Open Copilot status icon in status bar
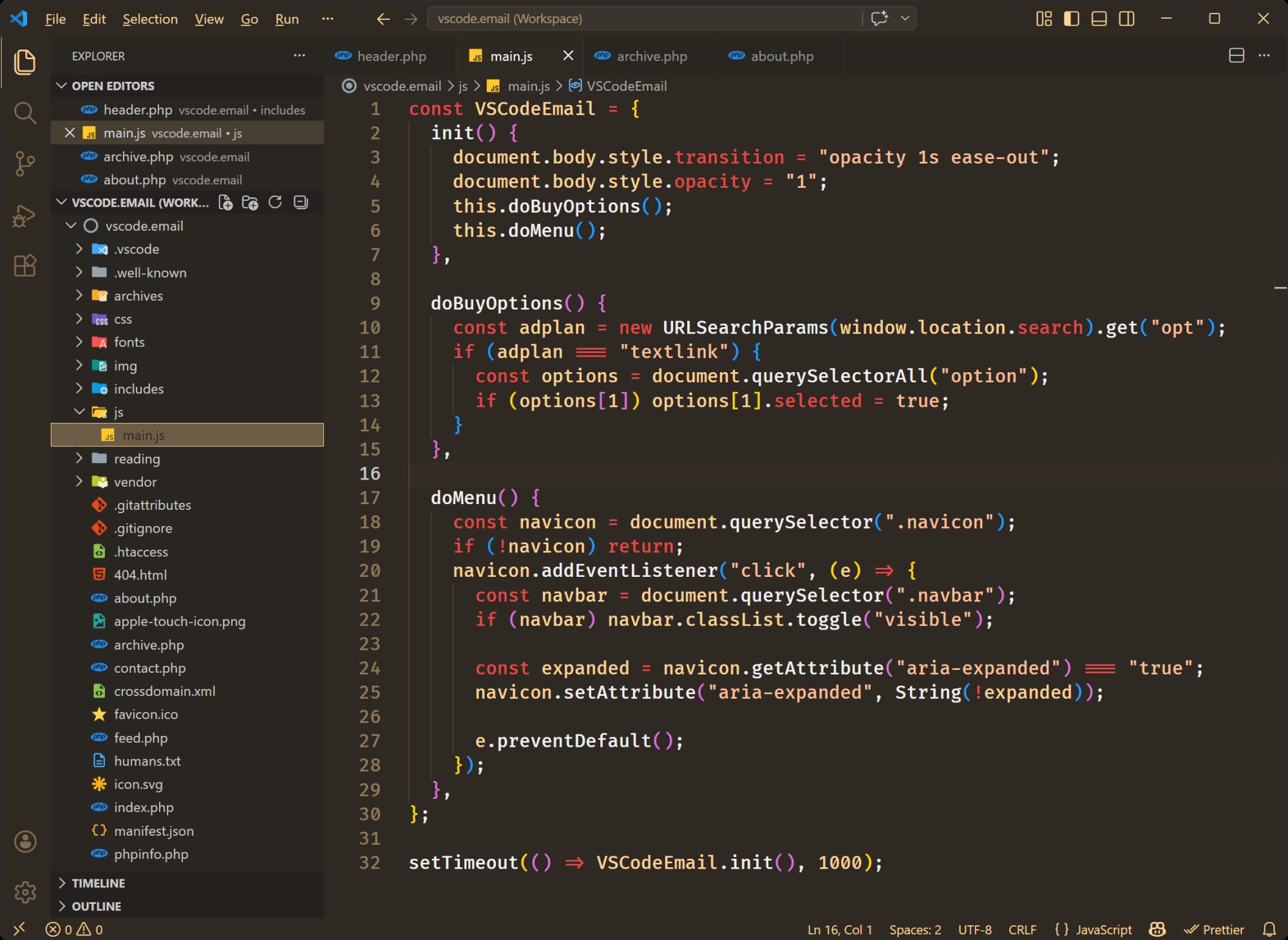This screenshot has width=1288, height=940. pyautogui.click(x=1157, y=929)
